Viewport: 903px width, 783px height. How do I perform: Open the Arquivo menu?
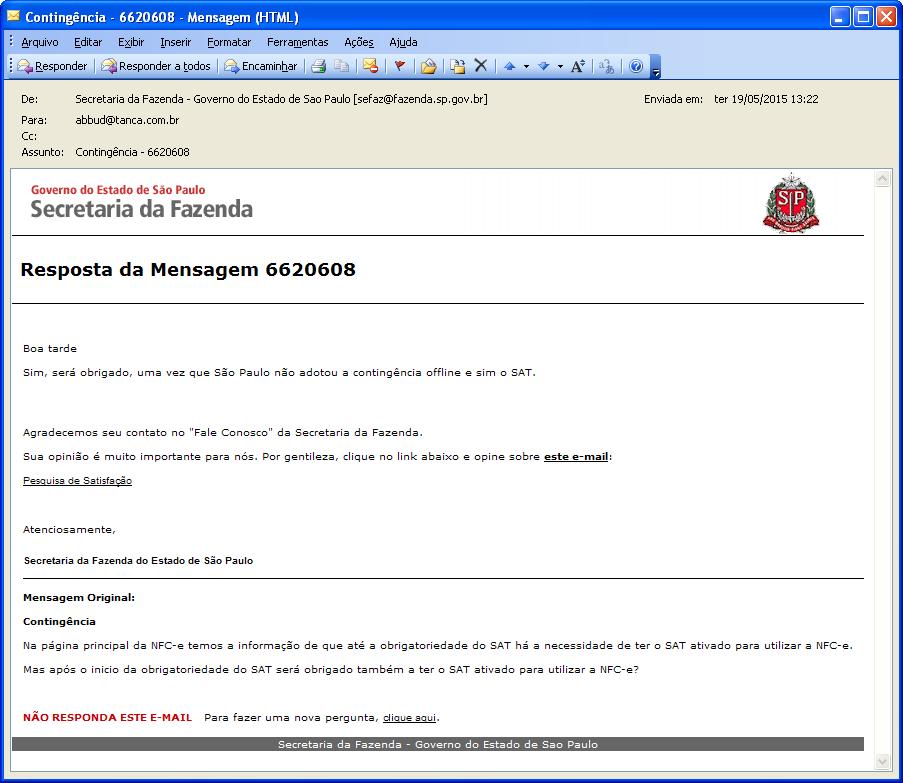[40, 42]
